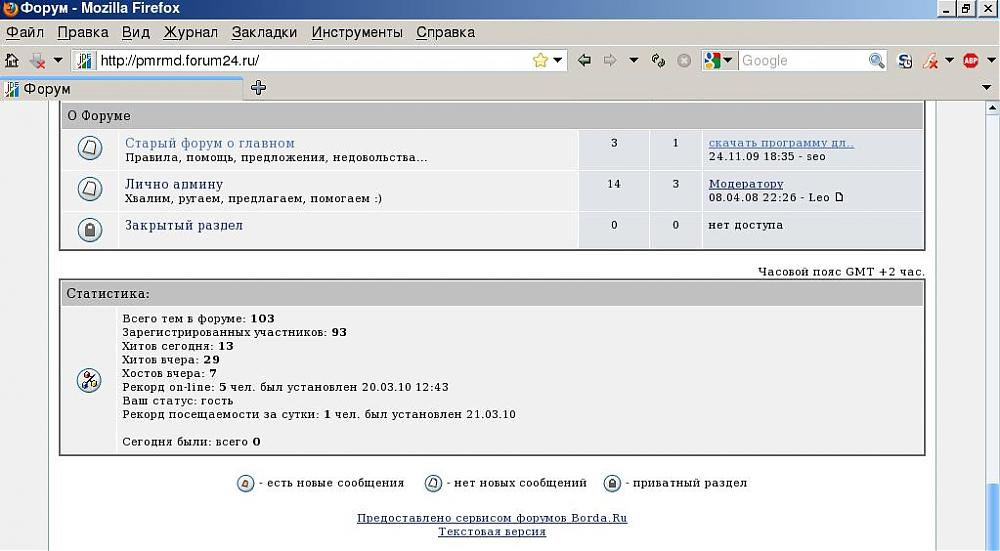Open the Google search engine dropdown
This screenshot has height=551, width=1000.
click(718, 61)
